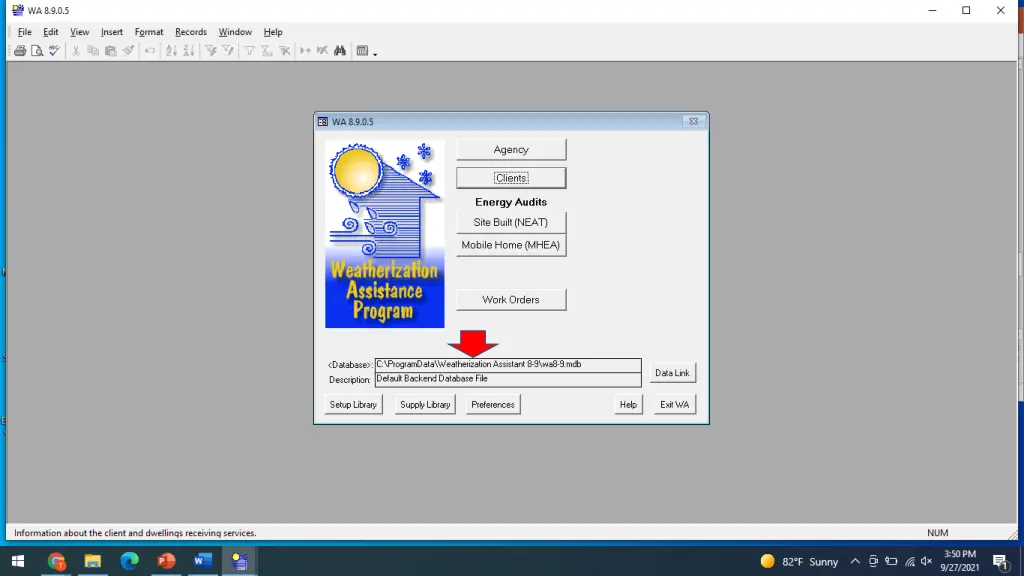Click the Print toolbar icon
The width and height of the screenshot is (1024, 576).
pyautogui.click(x=20, y=50)
